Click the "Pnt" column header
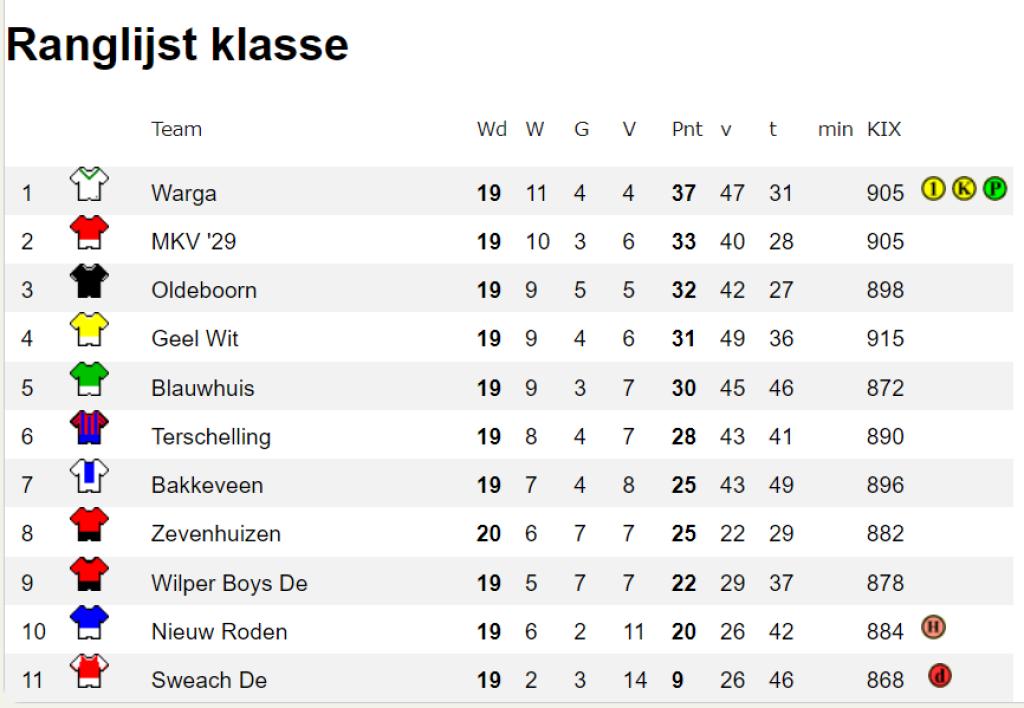The width and height of the screenshot is (1024, 708). (x=686, y=129)
